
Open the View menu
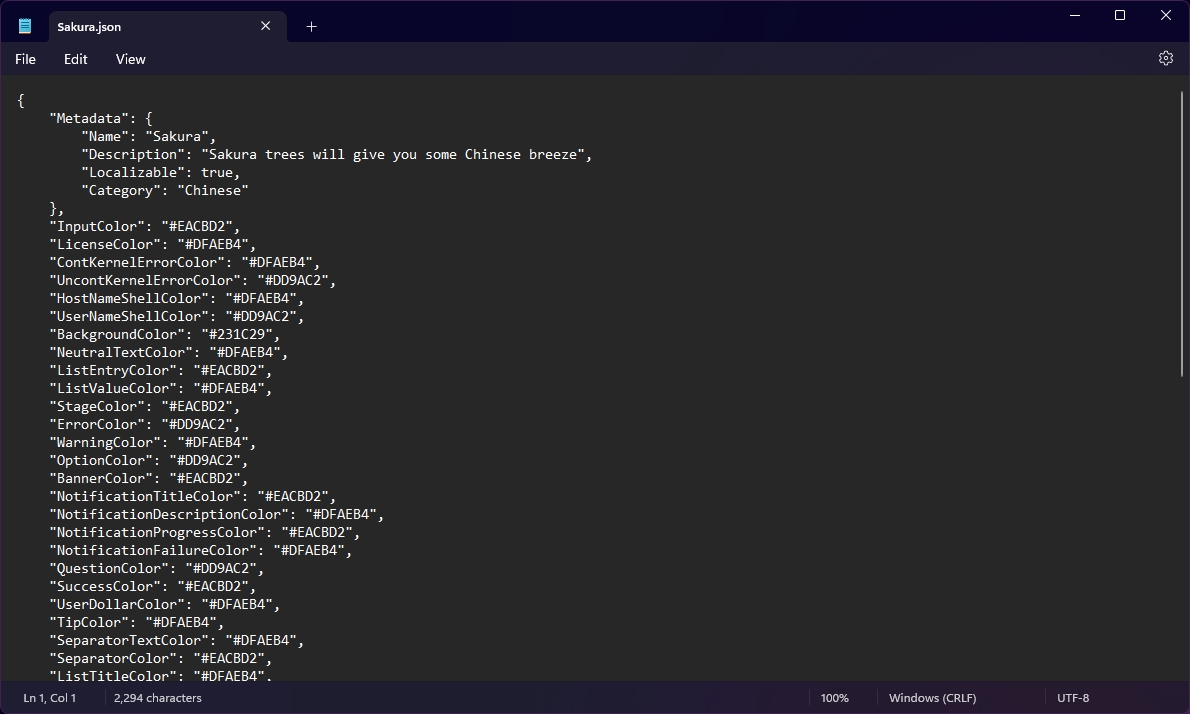[130, 59]
